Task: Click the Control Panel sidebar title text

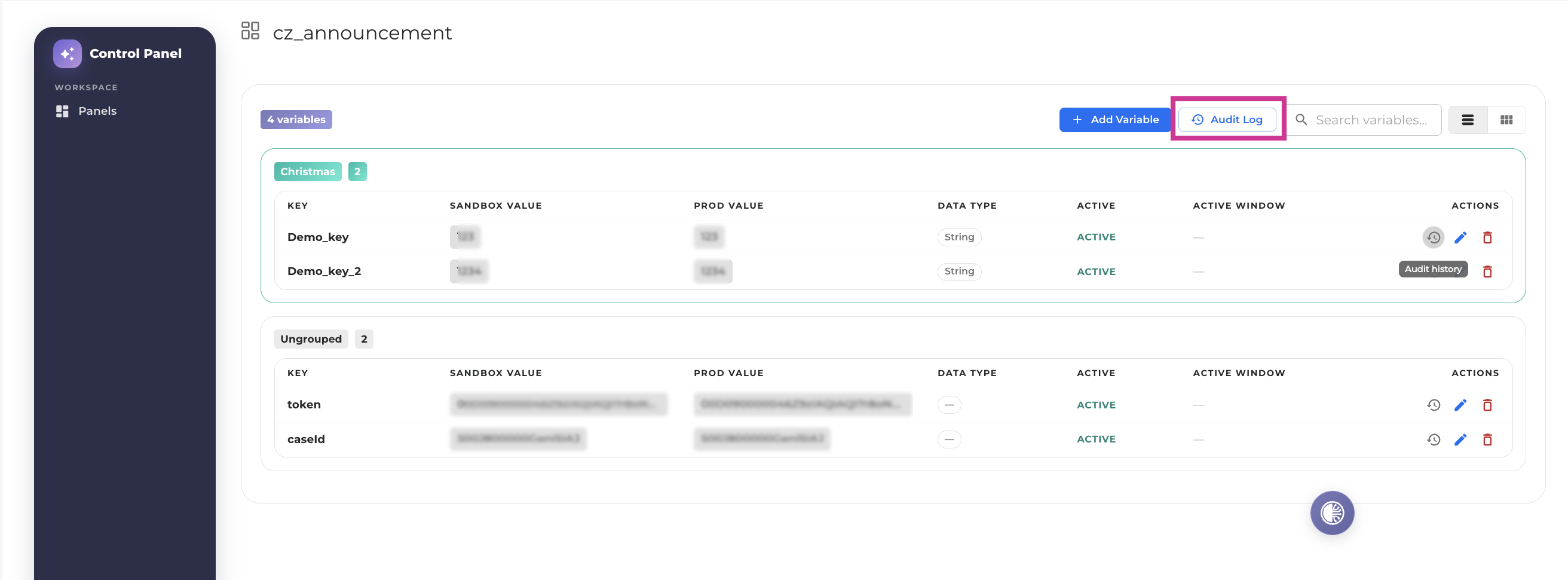Action: pyautogui.click(x=135, y=54)
